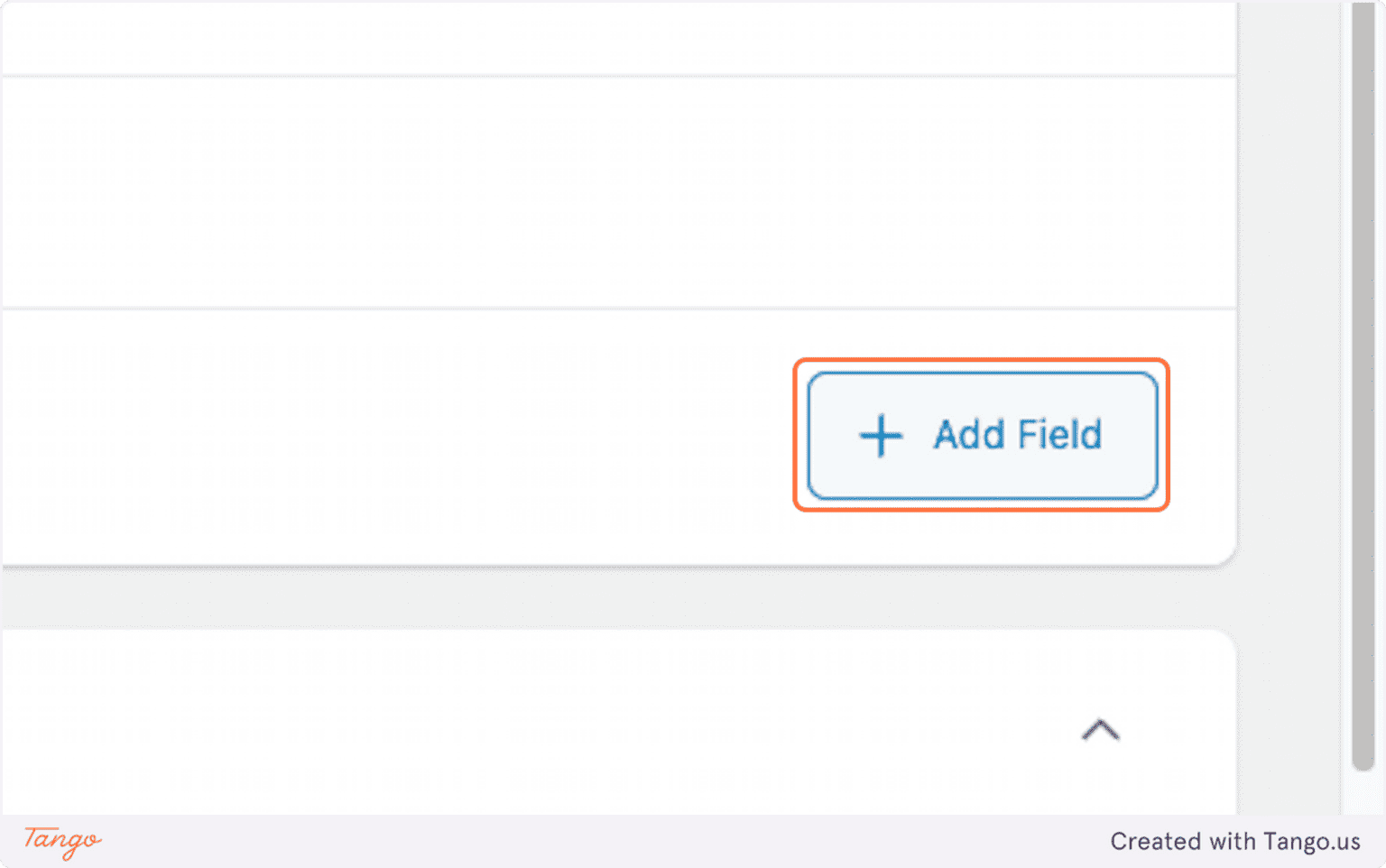Click the Add Field text label
The width and height of the screenshot is (1386, 868).
point(1017,435)
